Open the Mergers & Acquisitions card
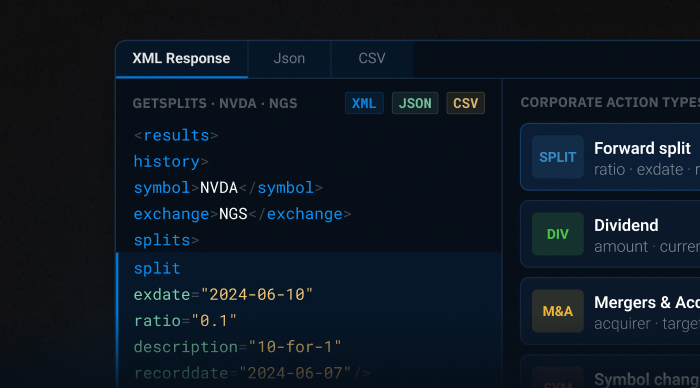Viewport: 700px width, 388px height. tap(610, 311)
